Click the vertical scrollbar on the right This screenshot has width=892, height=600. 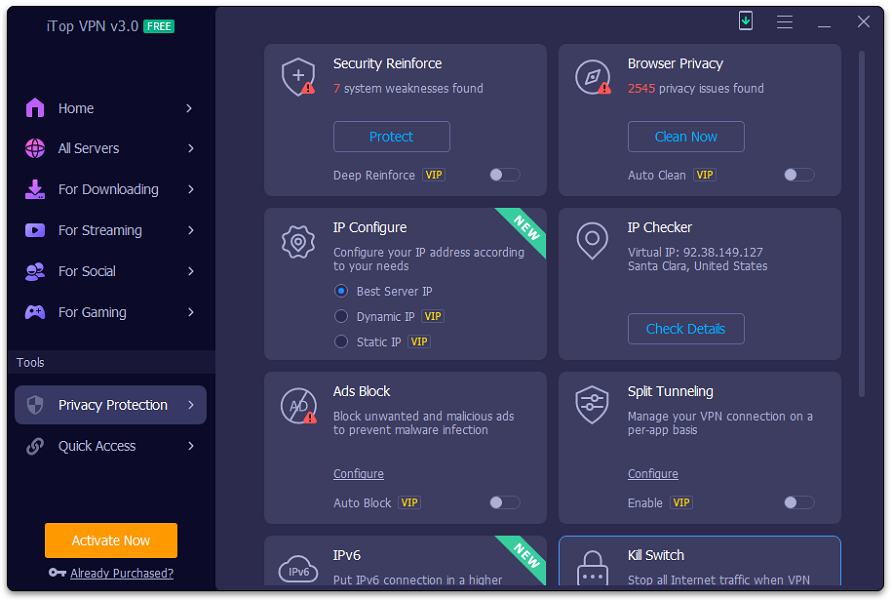click(x=862, y=220)
